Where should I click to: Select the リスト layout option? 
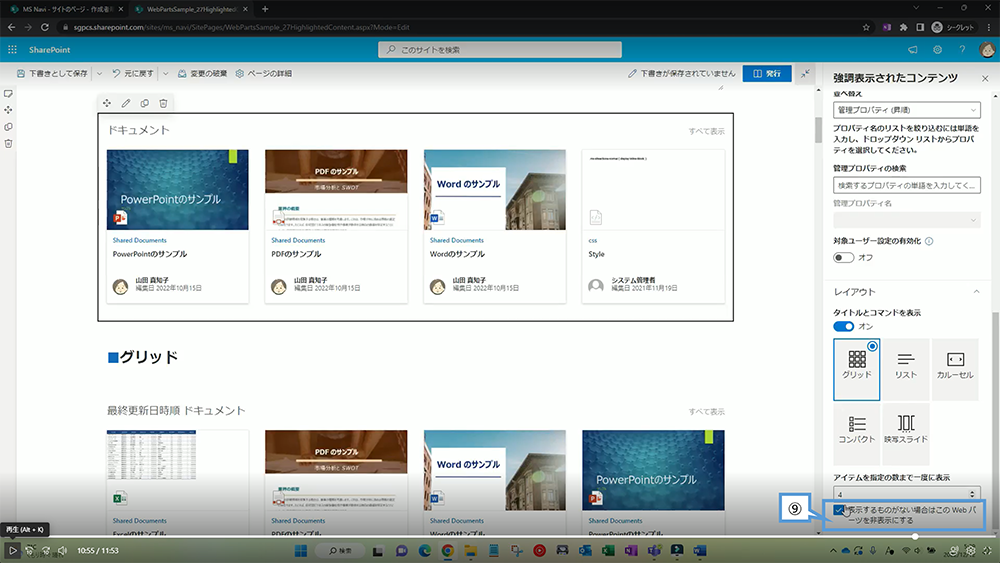[x=906, y=370]
